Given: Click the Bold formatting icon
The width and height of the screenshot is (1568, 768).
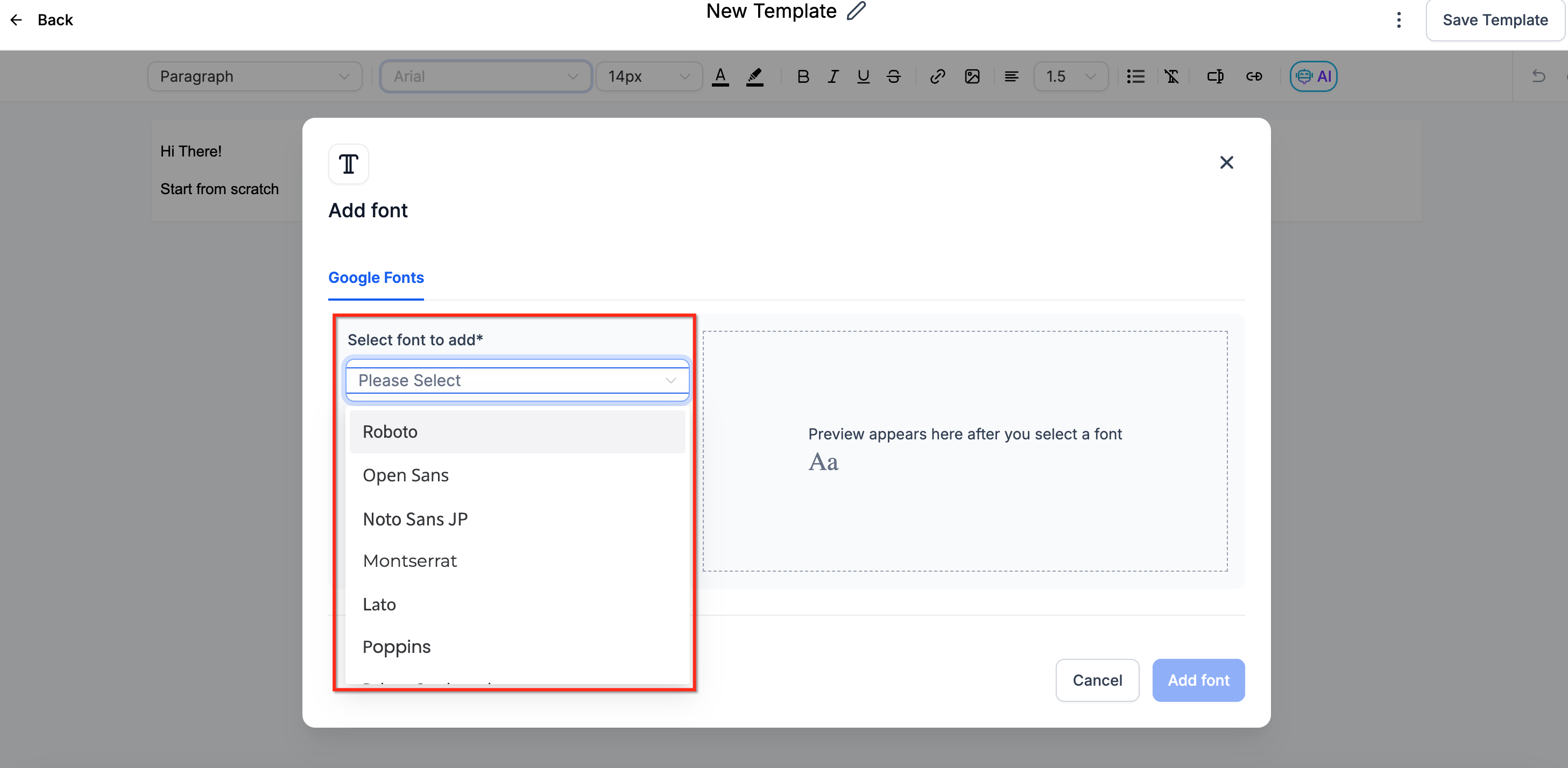Looking at the screenshot, I should (803, 77).
